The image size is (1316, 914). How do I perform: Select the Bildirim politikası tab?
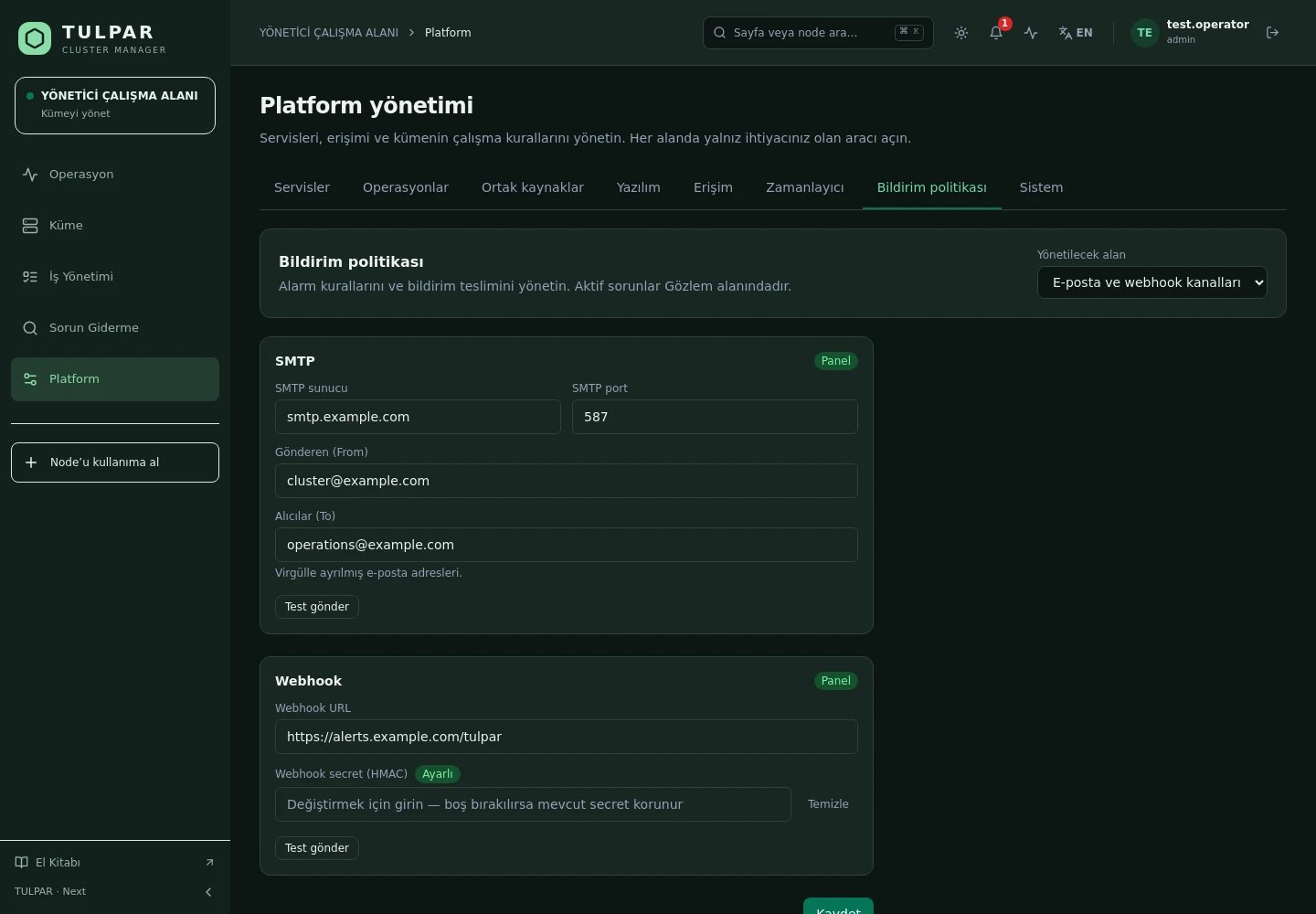click(932, 188)
